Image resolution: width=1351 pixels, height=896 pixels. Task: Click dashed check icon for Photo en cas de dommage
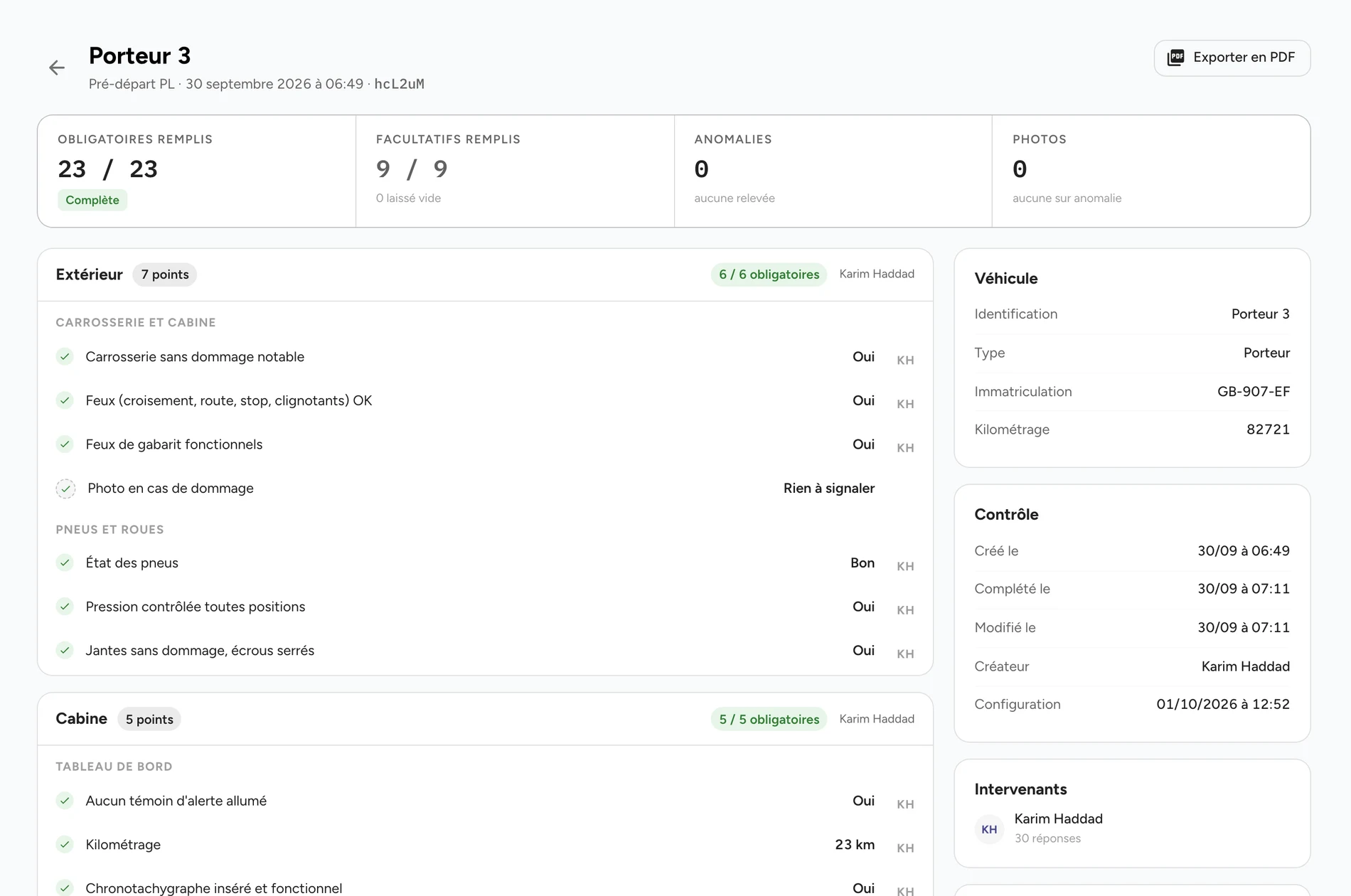pyautogui.click(x=65, y=489)
